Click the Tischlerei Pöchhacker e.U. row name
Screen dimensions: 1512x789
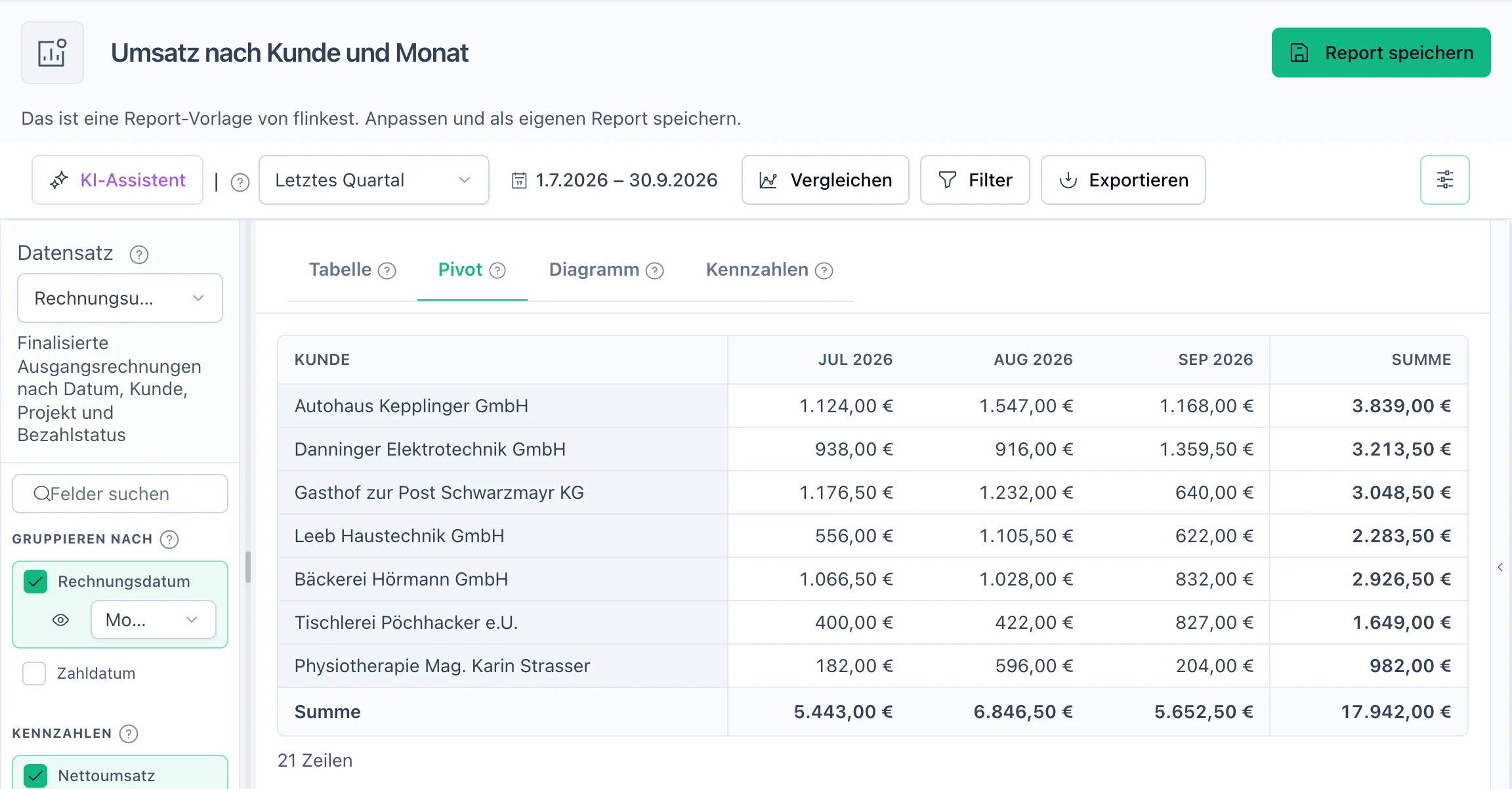pyautogui.click(x=406, y=623)
